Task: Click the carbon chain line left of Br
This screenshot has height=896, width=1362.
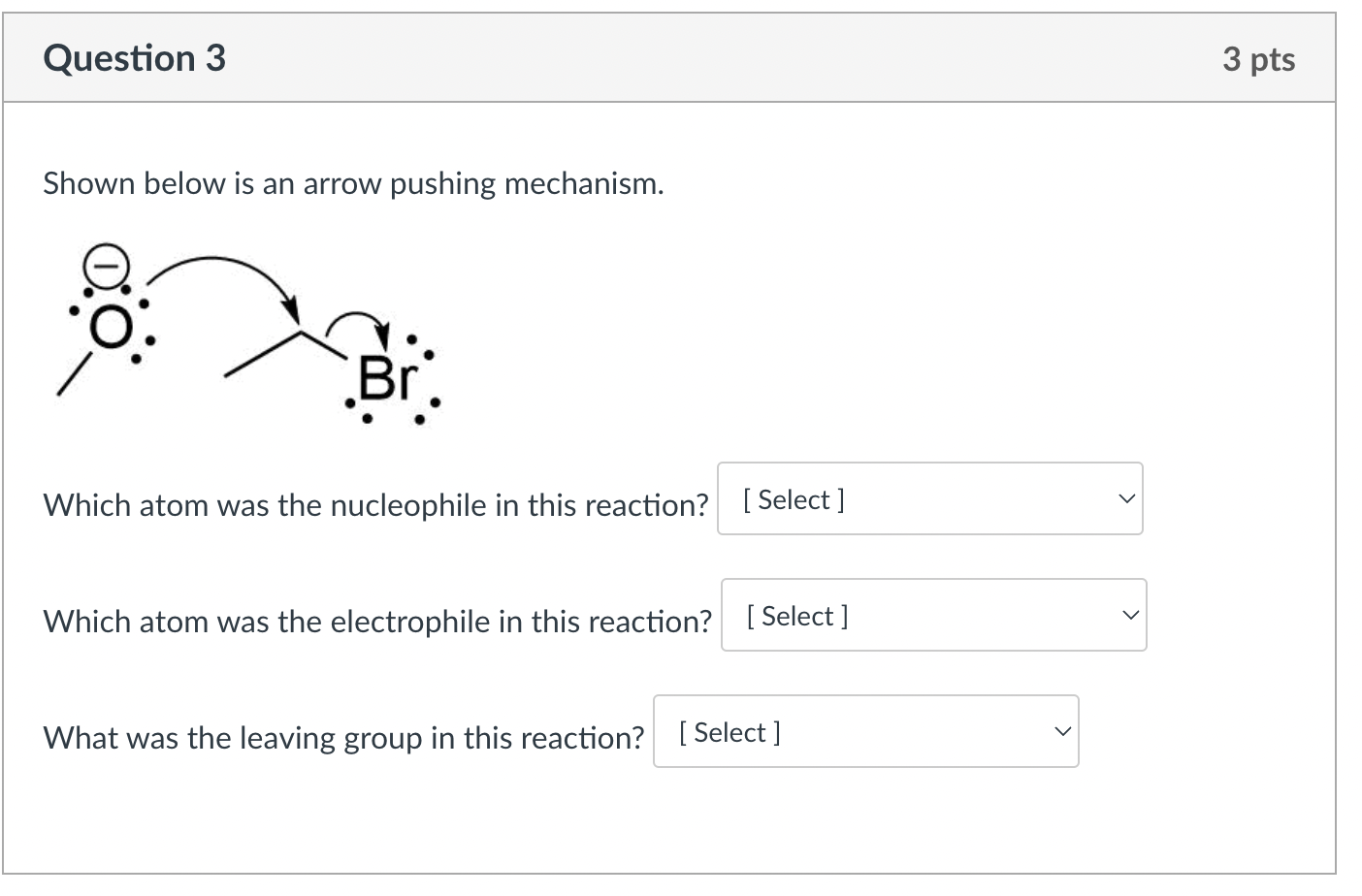Action: pos(260,356)
